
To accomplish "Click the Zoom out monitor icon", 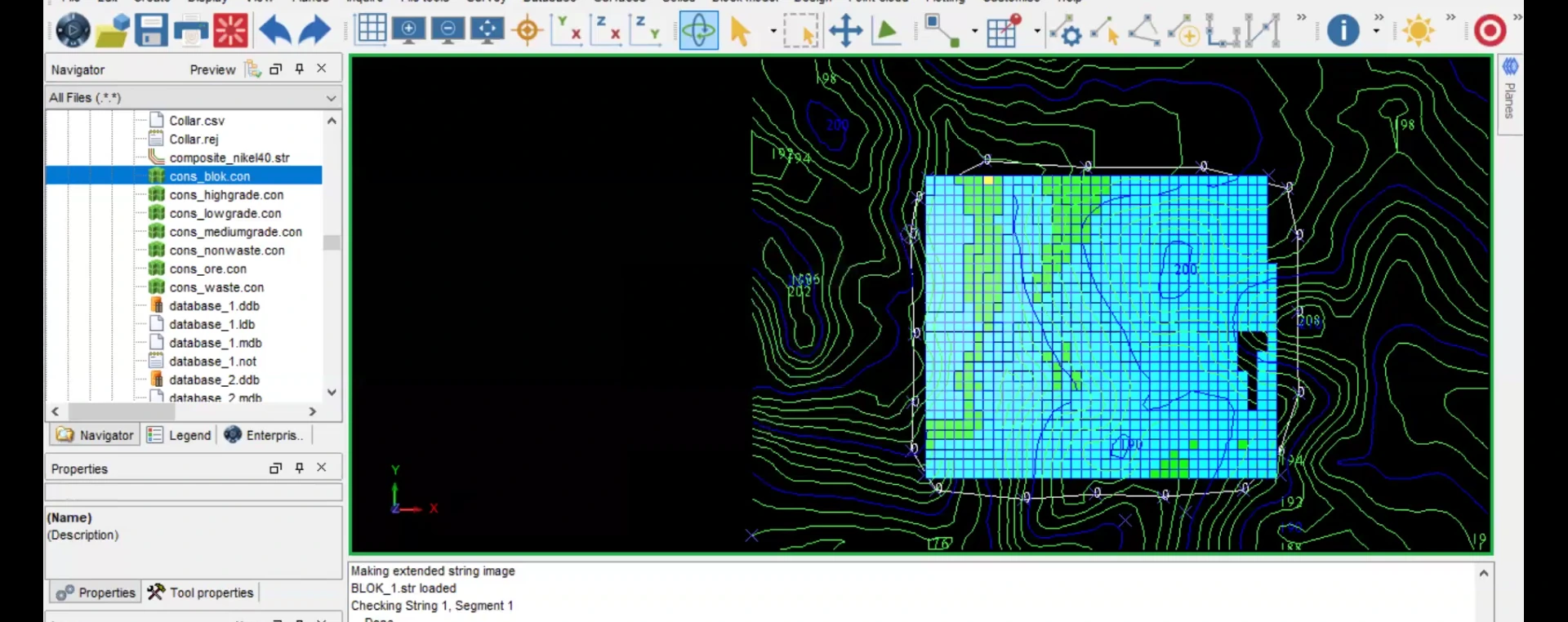I will (448, 31).
